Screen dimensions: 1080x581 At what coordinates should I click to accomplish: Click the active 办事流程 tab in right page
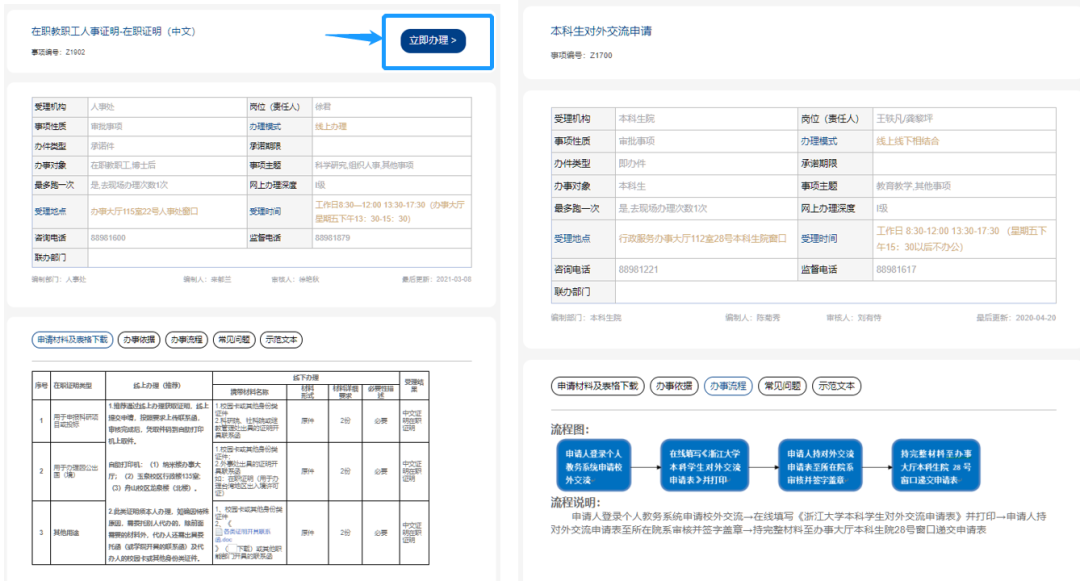click(727, 386)
